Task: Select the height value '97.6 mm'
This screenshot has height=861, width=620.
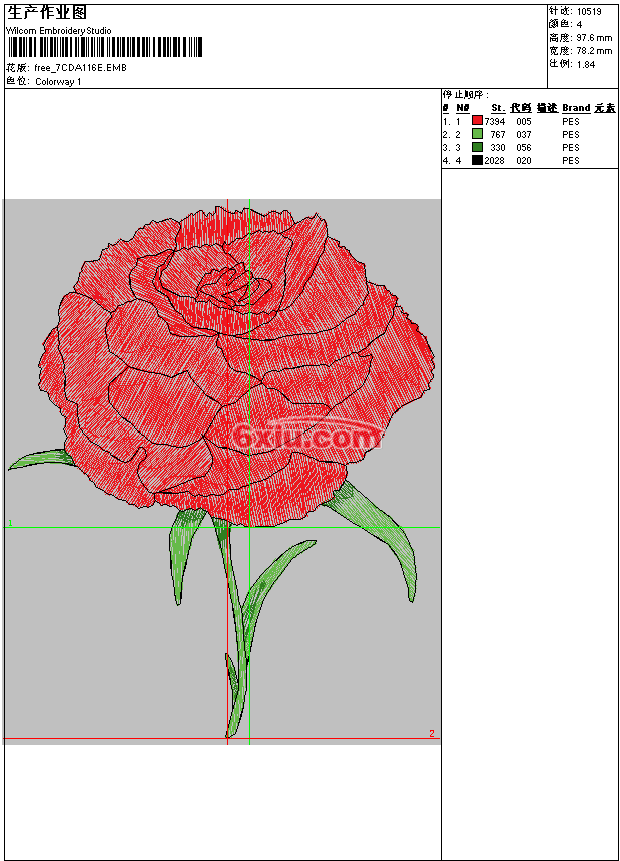Action: [x=594, y=38]
